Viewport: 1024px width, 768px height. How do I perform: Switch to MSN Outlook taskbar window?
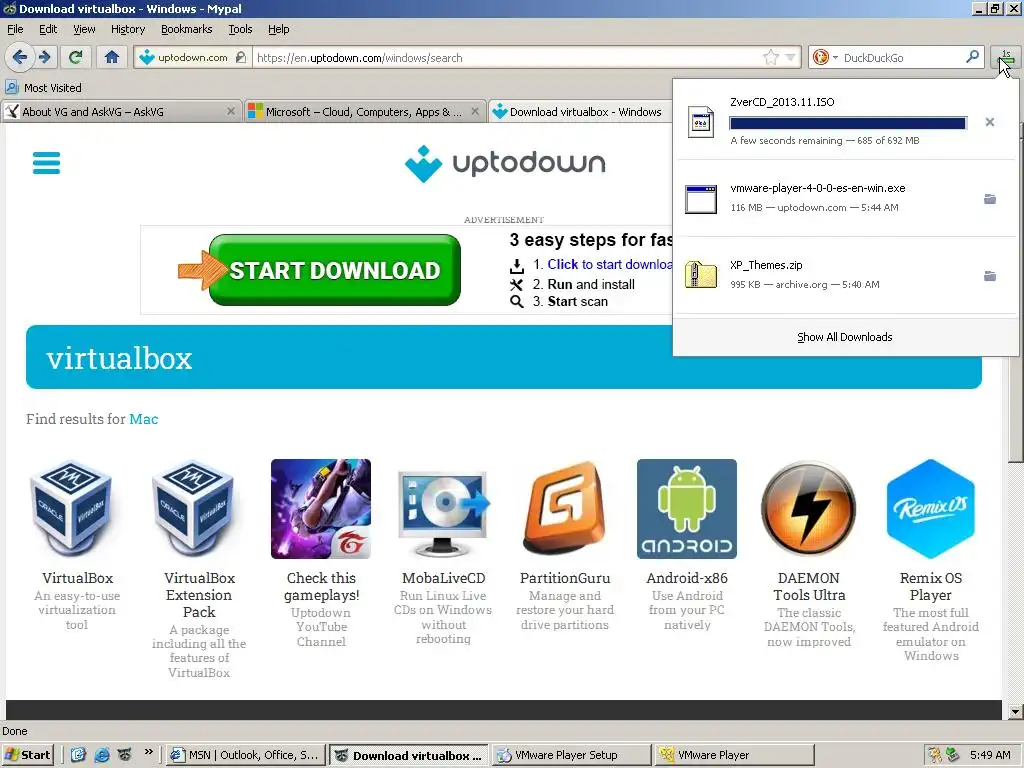point(246,755)
